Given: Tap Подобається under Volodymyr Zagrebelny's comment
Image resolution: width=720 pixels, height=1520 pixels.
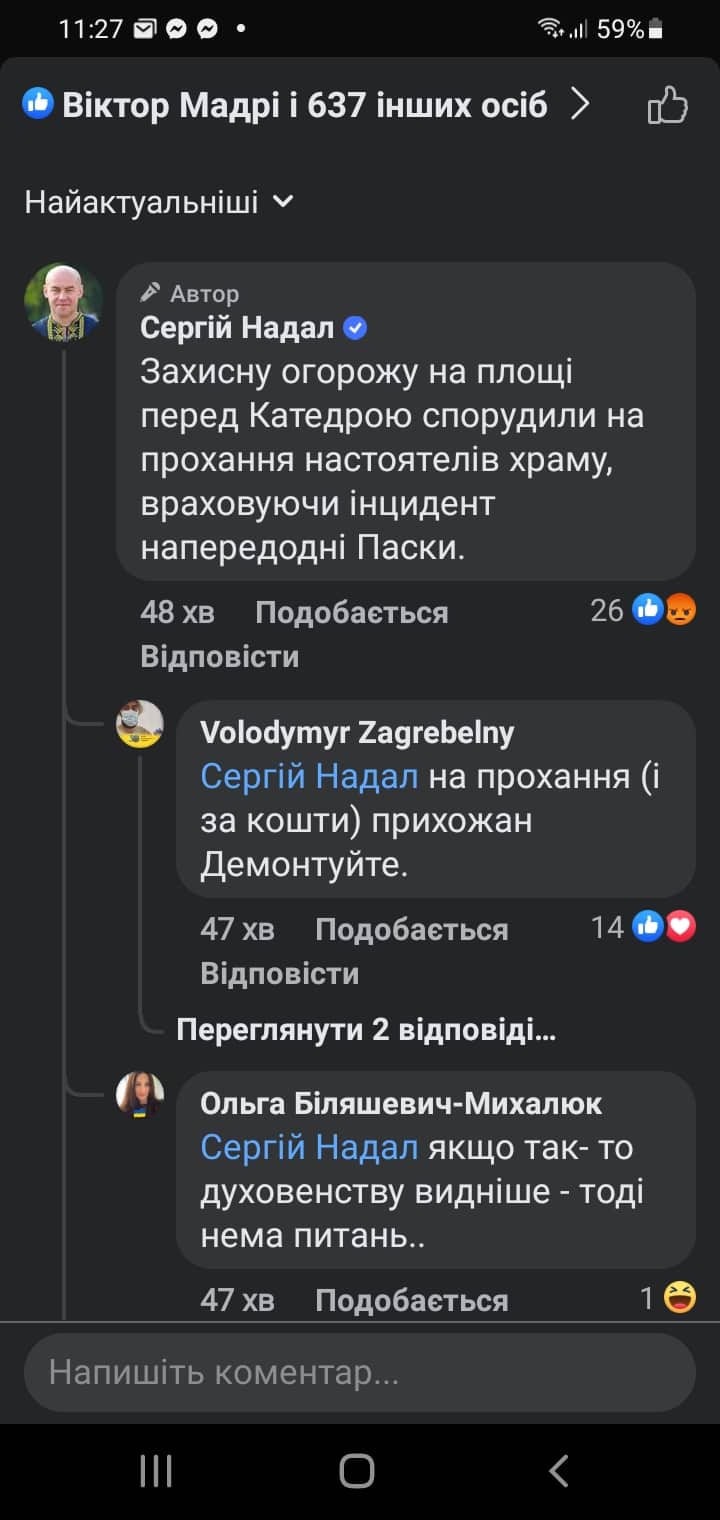Looking at the screenshot, I should point(412,928).
